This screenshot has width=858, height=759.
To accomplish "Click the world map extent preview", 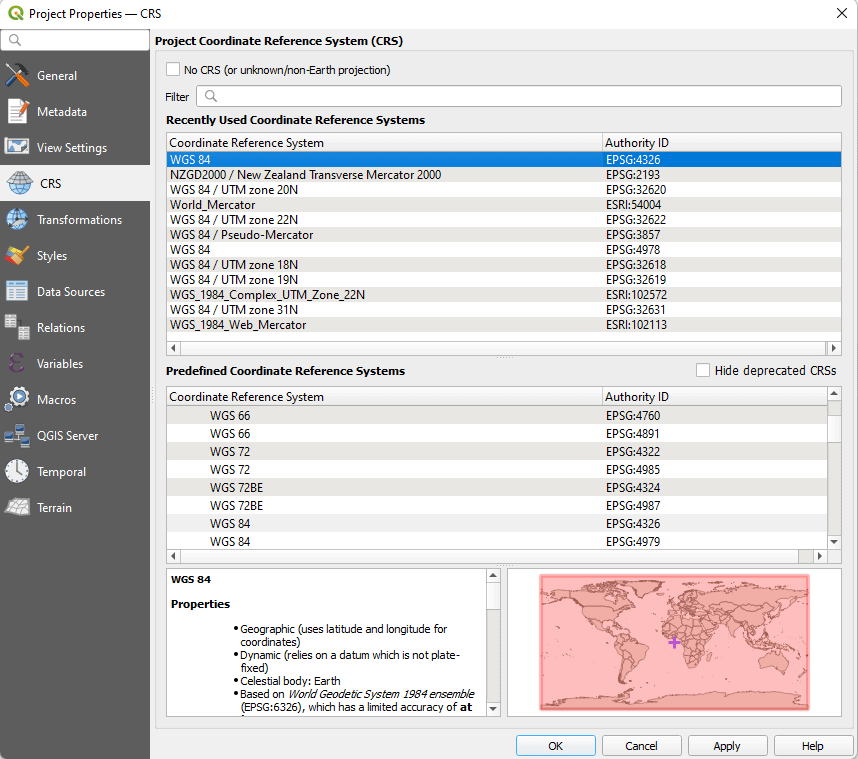I will coord(674,642).
